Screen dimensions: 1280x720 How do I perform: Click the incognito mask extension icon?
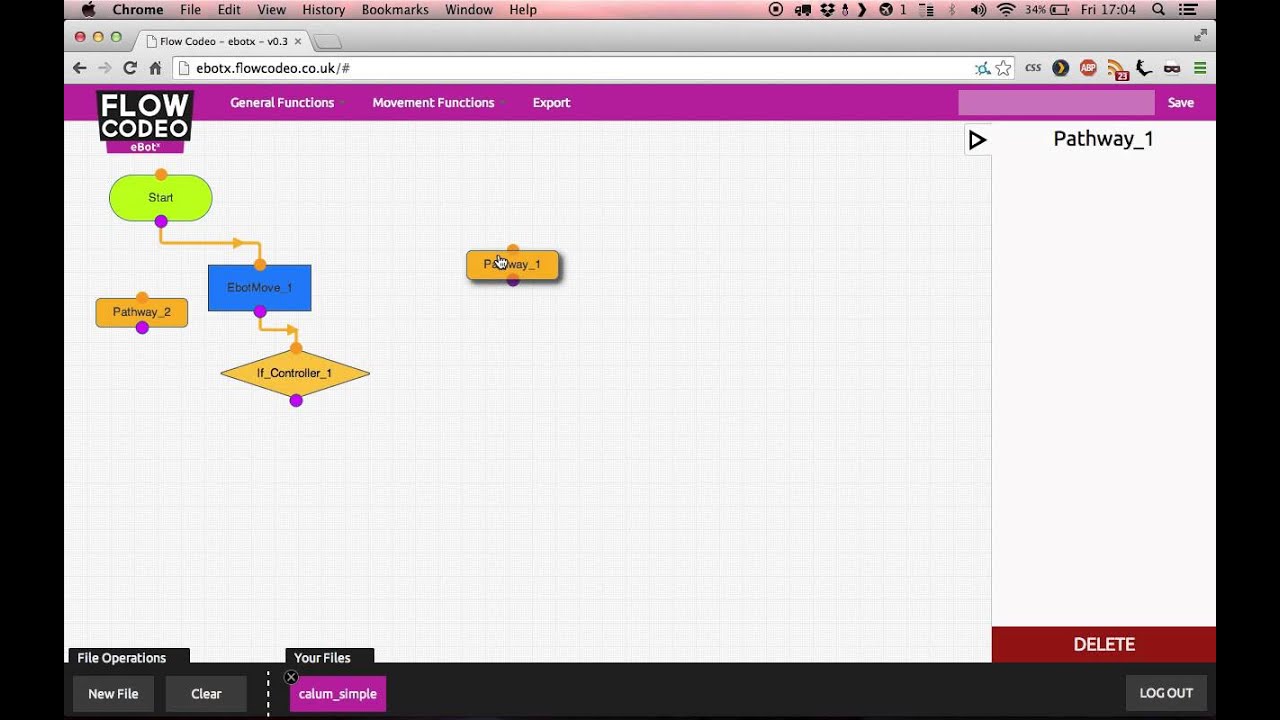point(1172,68)
